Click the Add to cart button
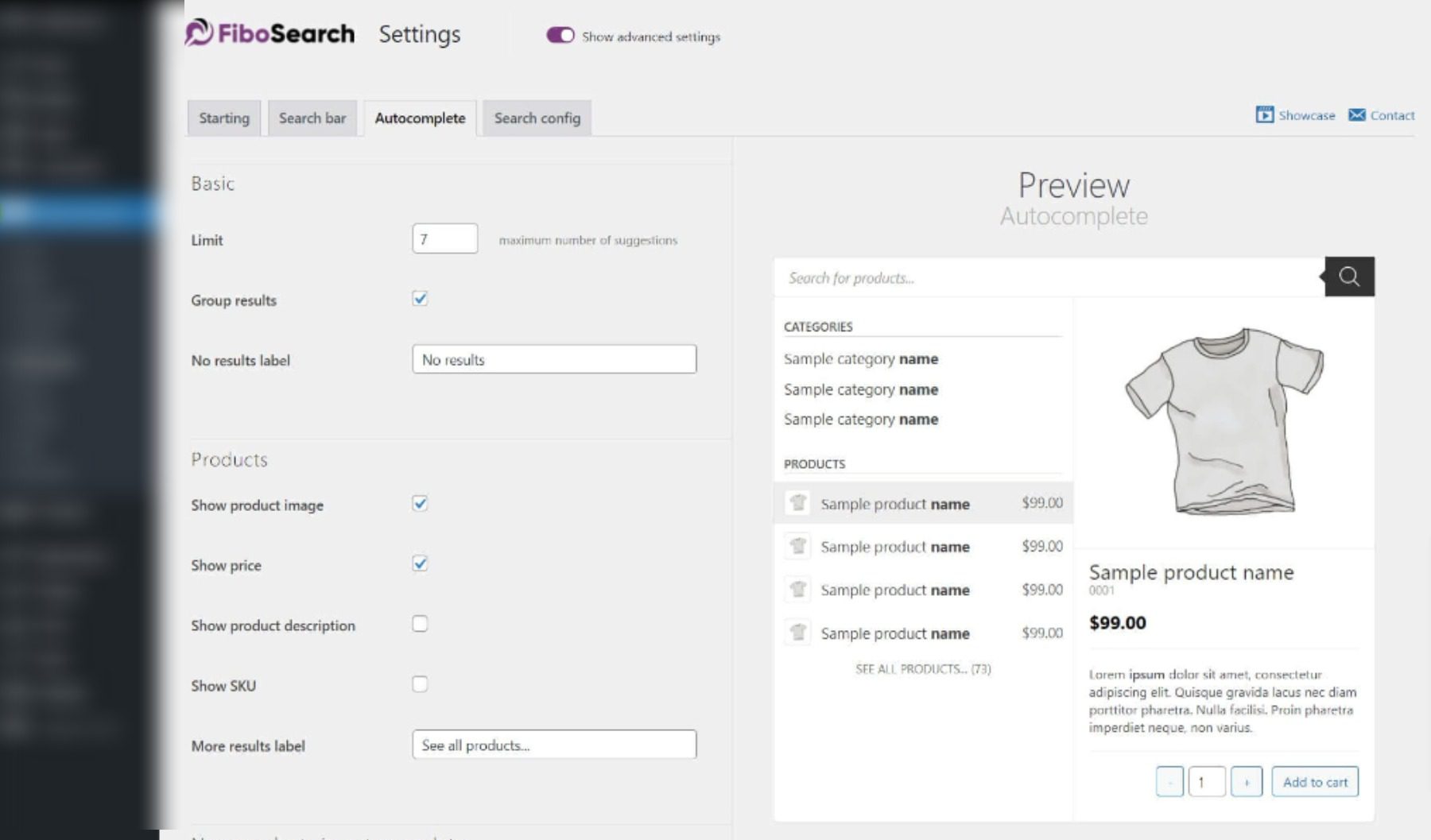 tap(1315, 781)
